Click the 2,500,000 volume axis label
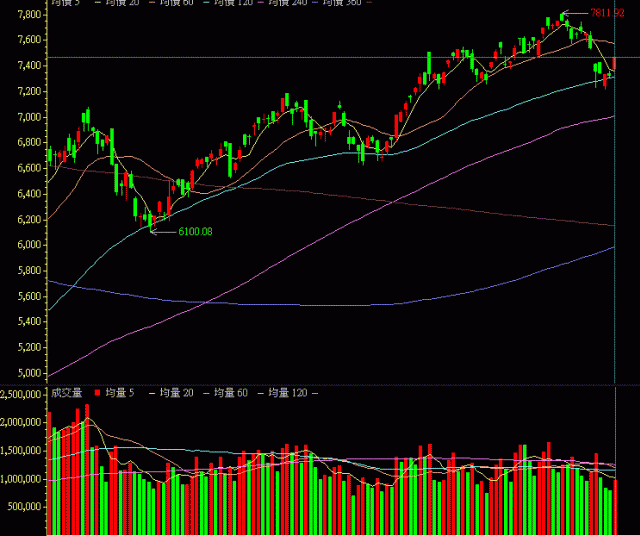640x536 pixels. [x=20, y=394]
